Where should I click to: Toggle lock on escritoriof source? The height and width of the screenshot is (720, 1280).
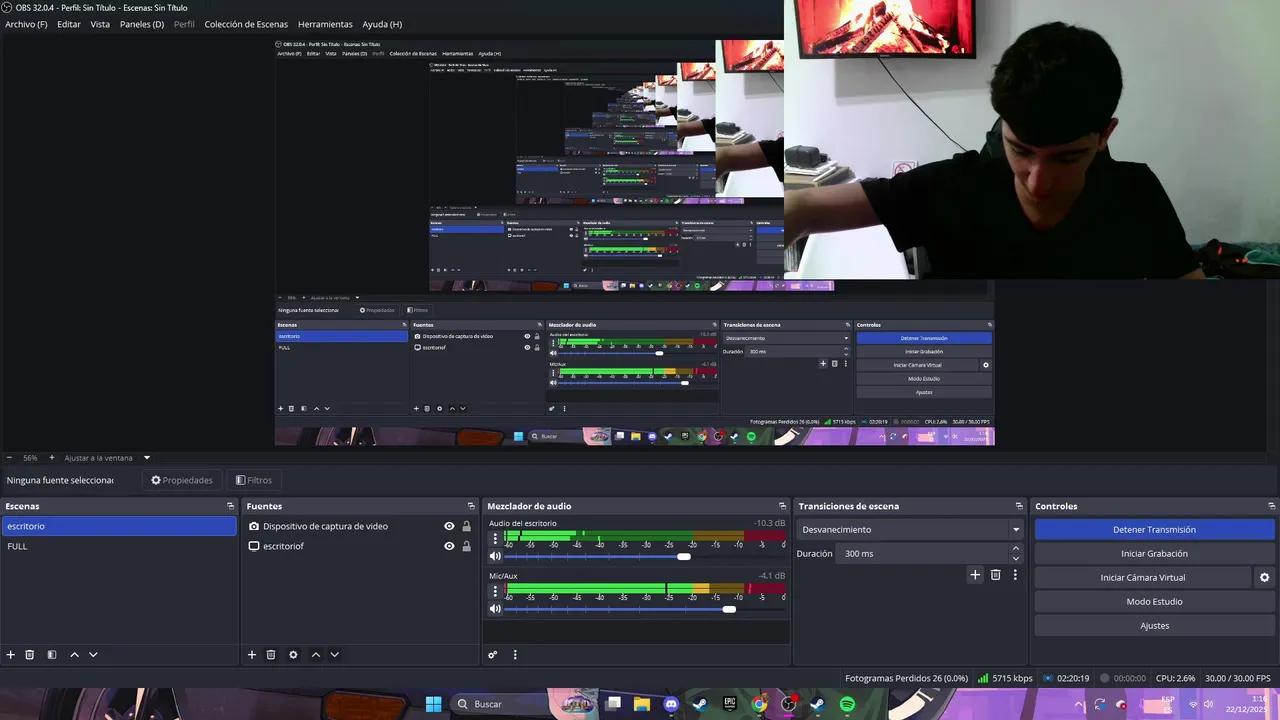pyautogui.click(x=466, y=546)
